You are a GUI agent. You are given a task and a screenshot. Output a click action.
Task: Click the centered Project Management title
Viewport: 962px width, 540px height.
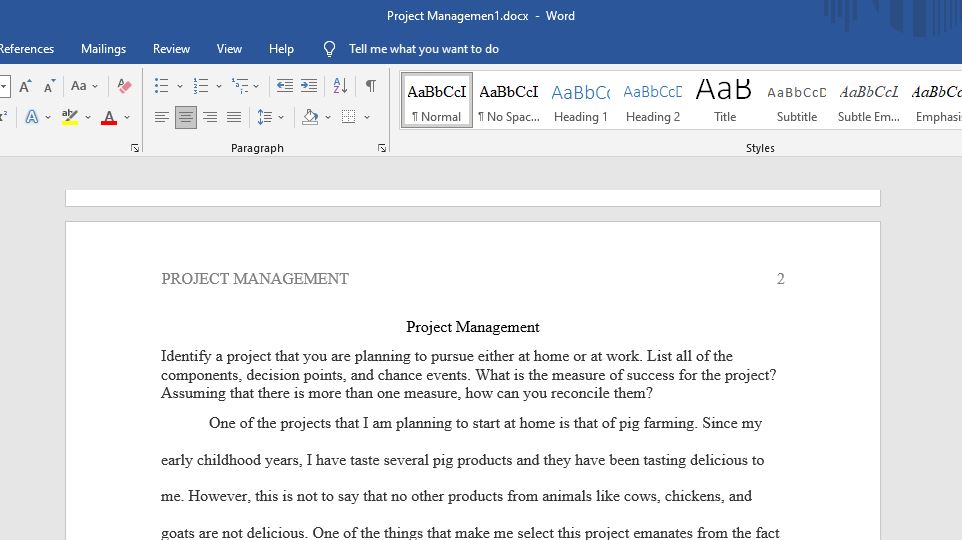pos(472,327)
